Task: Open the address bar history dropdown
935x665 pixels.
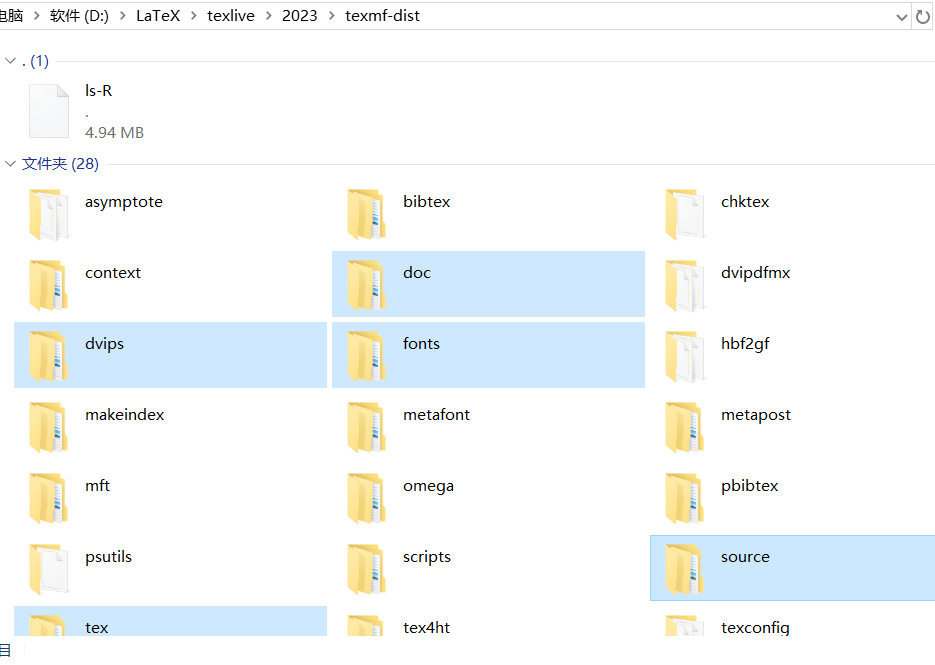Action: point(901,17)
